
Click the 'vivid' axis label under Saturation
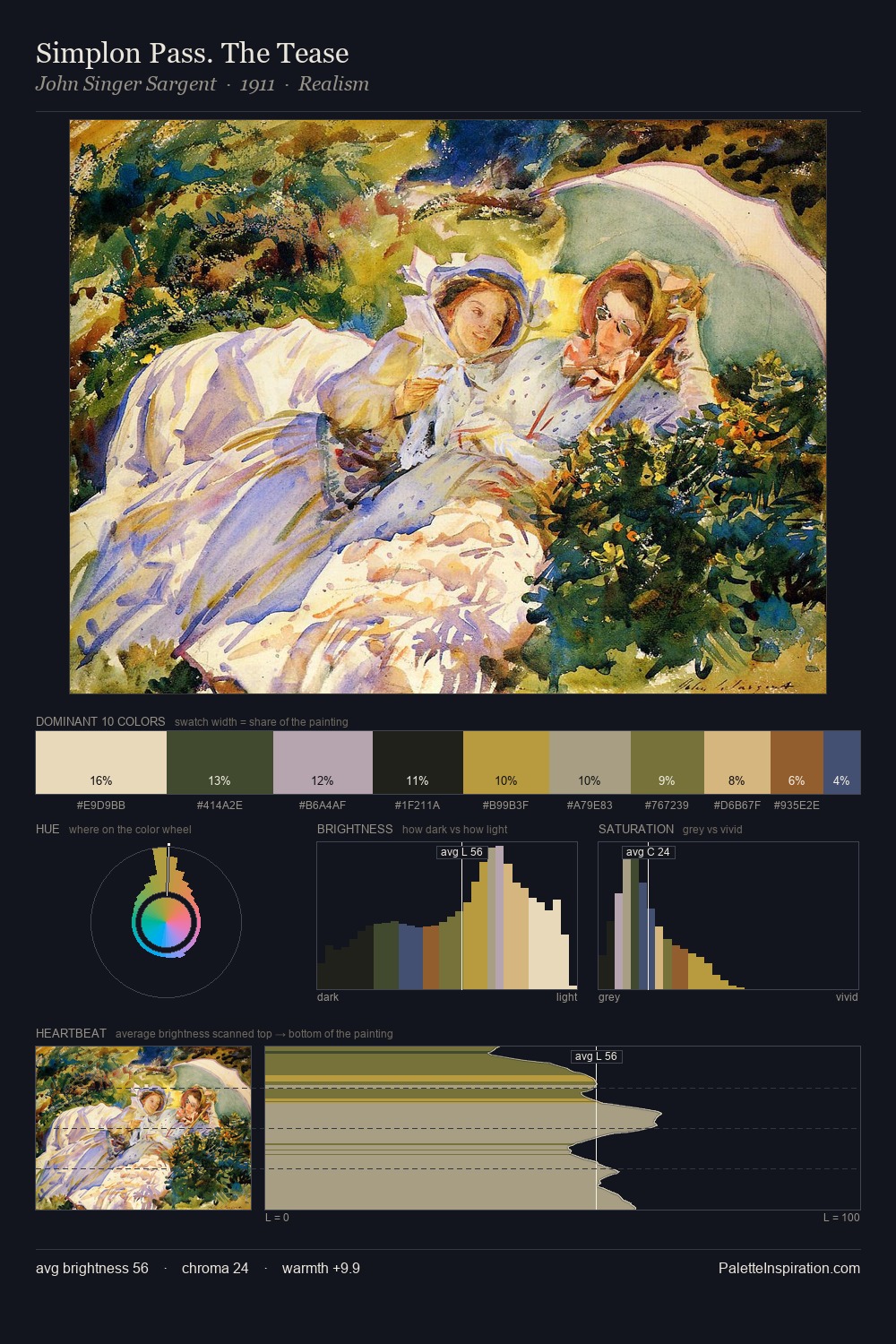pos(847,997)
